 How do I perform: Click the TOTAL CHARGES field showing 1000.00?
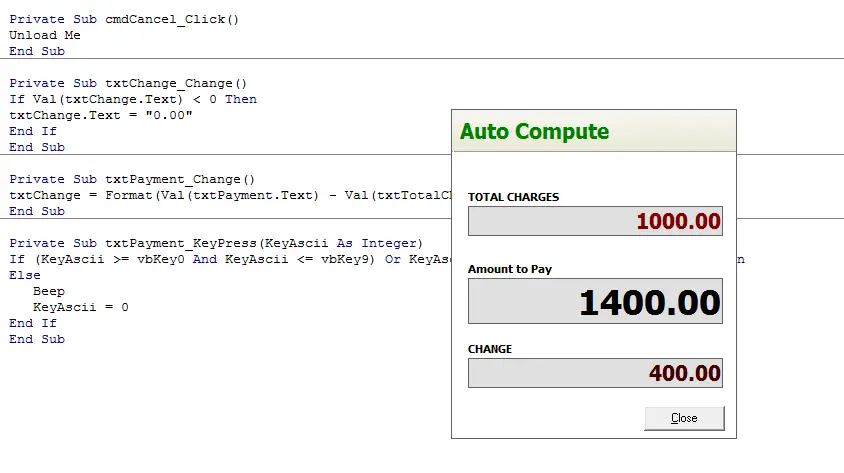tap(595, 221)
